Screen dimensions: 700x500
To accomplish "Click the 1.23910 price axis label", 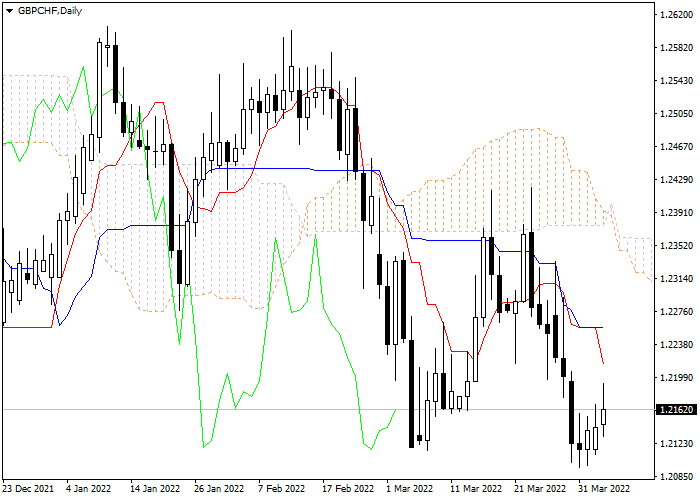I will tap(676, 212).
